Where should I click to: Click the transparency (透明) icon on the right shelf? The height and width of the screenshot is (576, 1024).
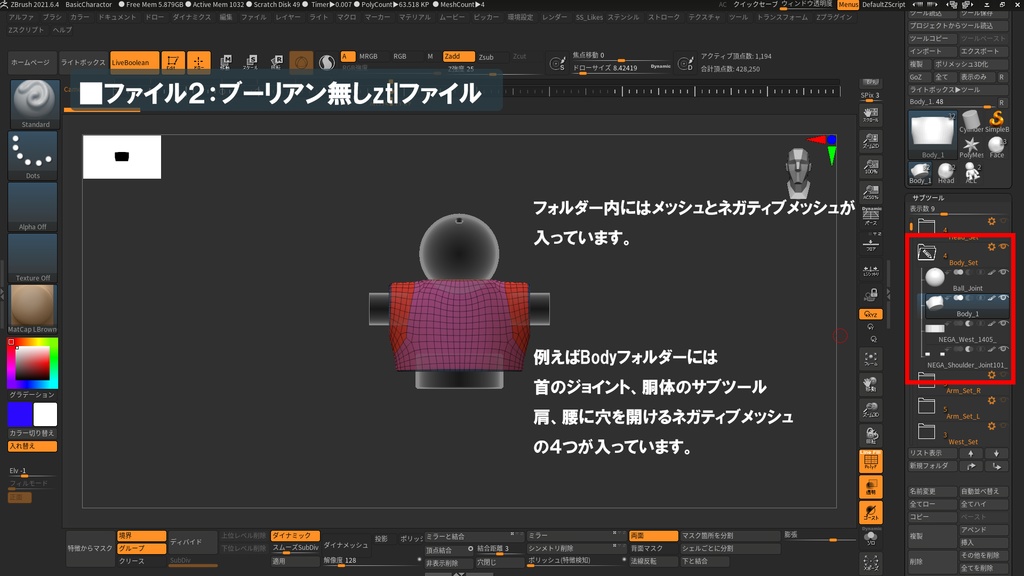[871, 487]
